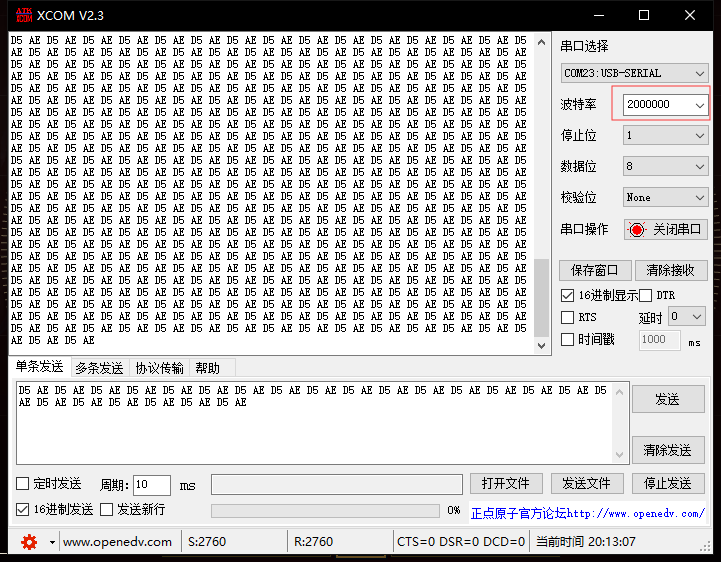The width and height of the screenshot is (721, 562).
Task: Click the 打开文件 button
Action: [x=506, y=484]
